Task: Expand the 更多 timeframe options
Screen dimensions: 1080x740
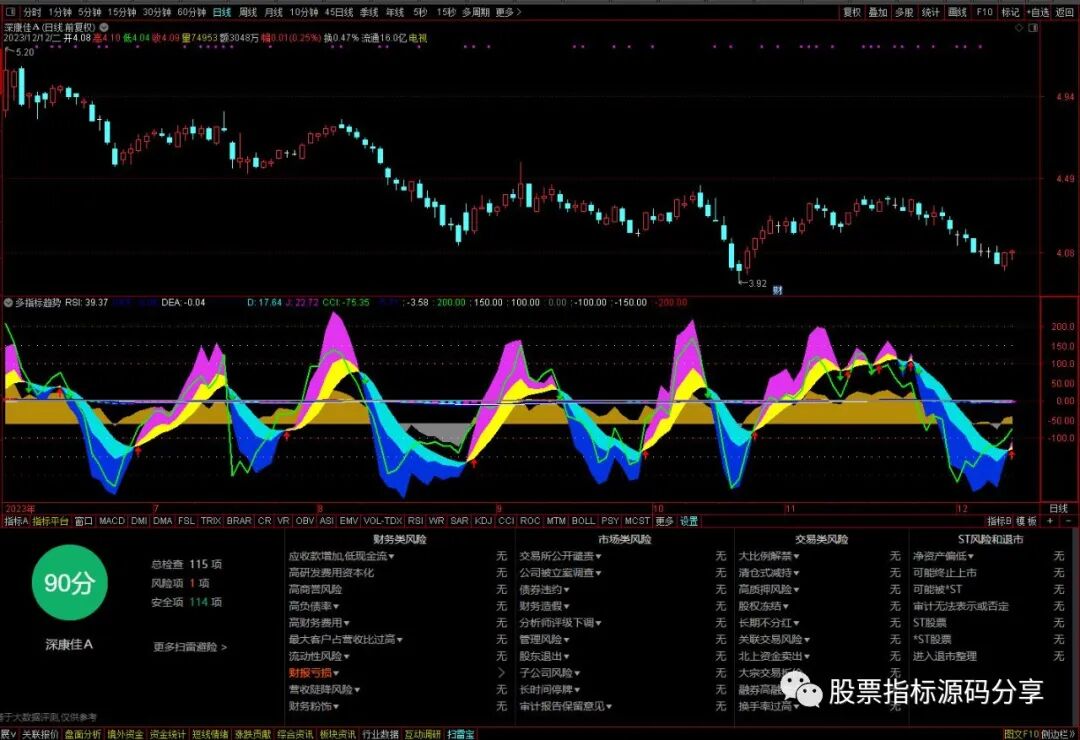Action: (x=508, y=12)
